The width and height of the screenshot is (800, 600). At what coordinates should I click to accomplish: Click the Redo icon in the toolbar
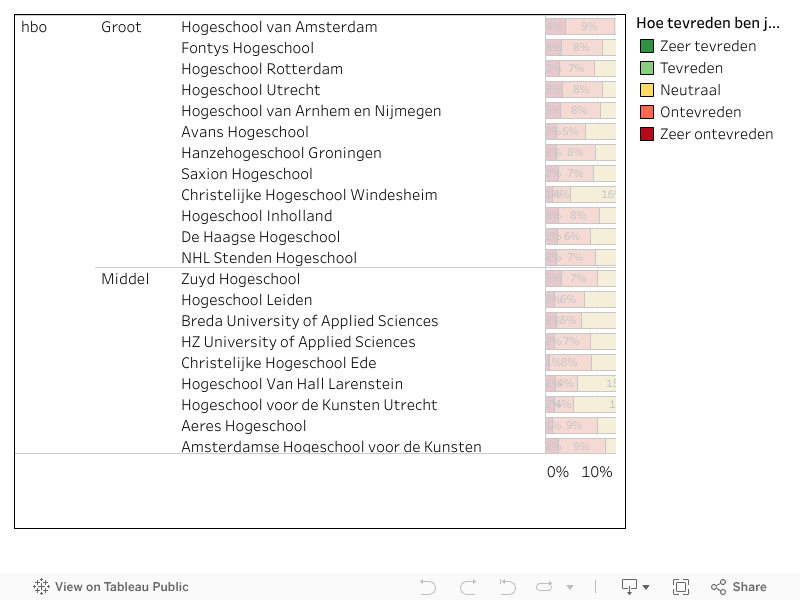click(467, 587)
